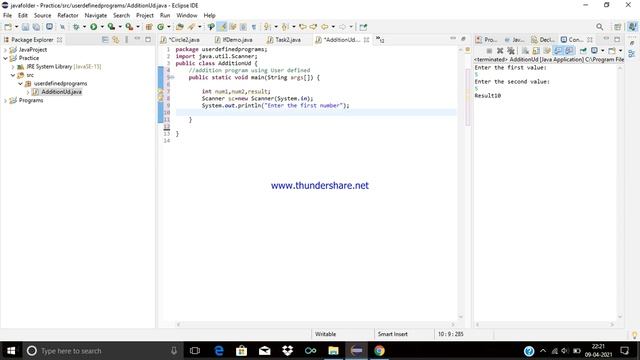Open the Source menu

click(42, 16)
